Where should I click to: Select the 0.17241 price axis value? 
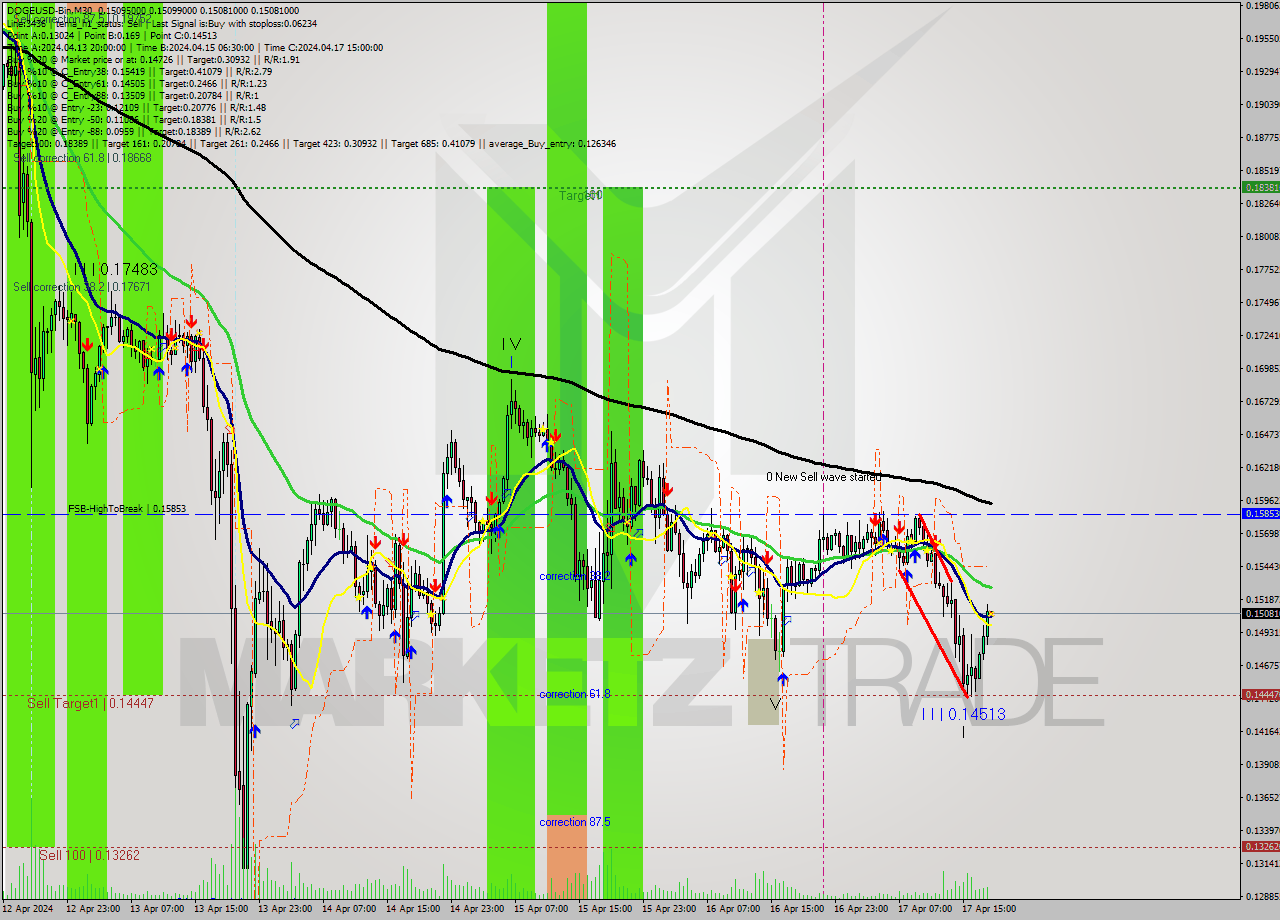pyautogui.click(x=1263, y=335)
